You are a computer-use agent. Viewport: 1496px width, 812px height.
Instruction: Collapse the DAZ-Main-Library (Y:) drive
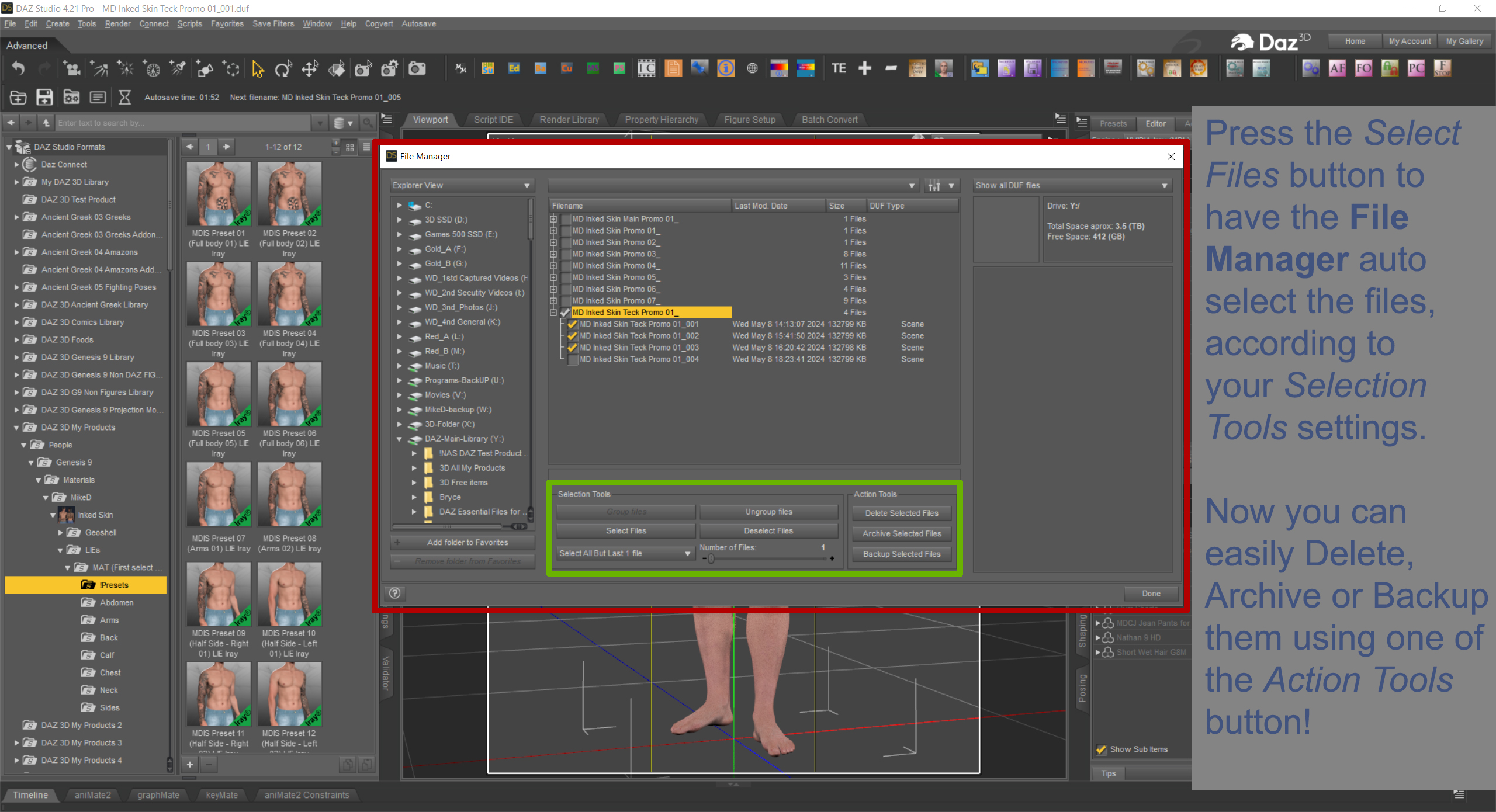tap(400, 439)
